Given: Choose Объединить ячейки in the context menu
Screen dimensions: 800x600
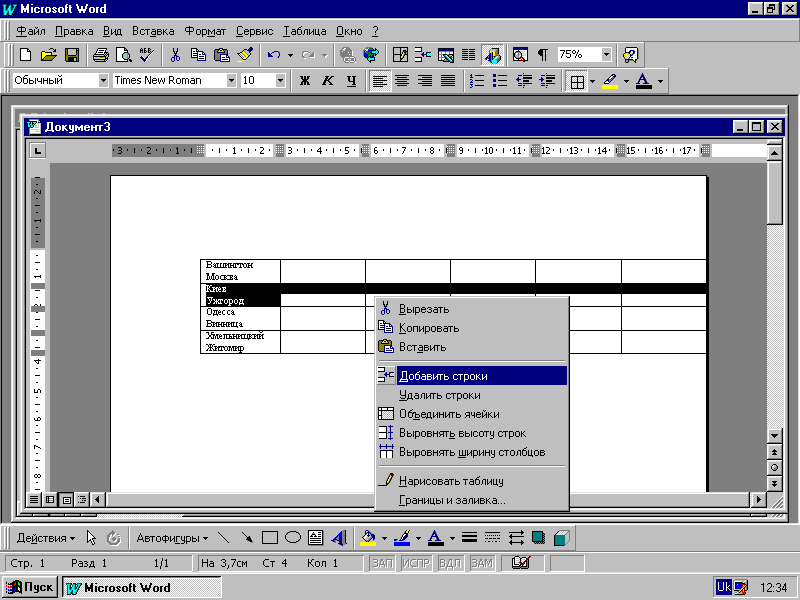Looking at the screenshot, I should [x=472, y=414].
